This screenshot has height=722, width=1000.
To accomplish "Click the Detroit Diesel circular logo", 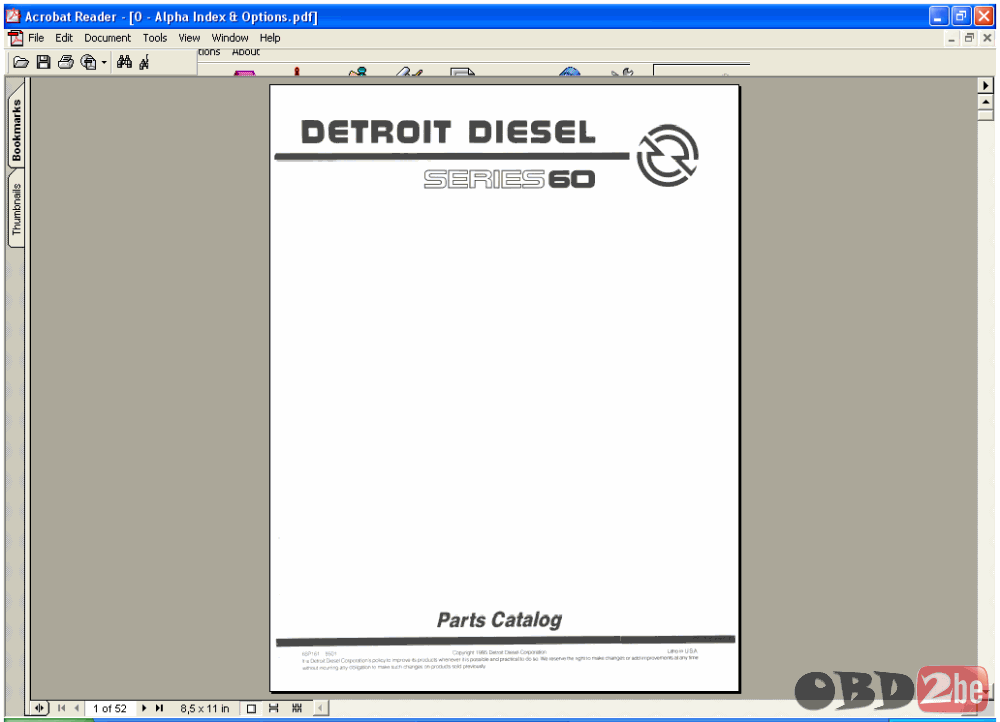I will pyautogui.click(x=668, y=156).
